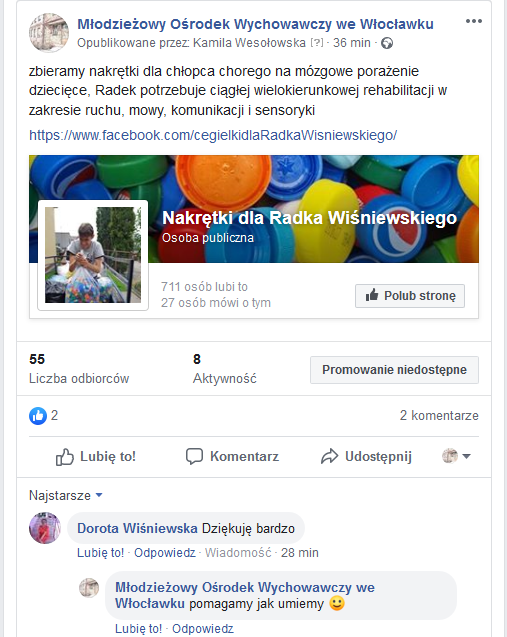Click the [?] help marker by publisher name
This screenshot has width=507, height=637.
pyautogui.click(x=316, y=43)
